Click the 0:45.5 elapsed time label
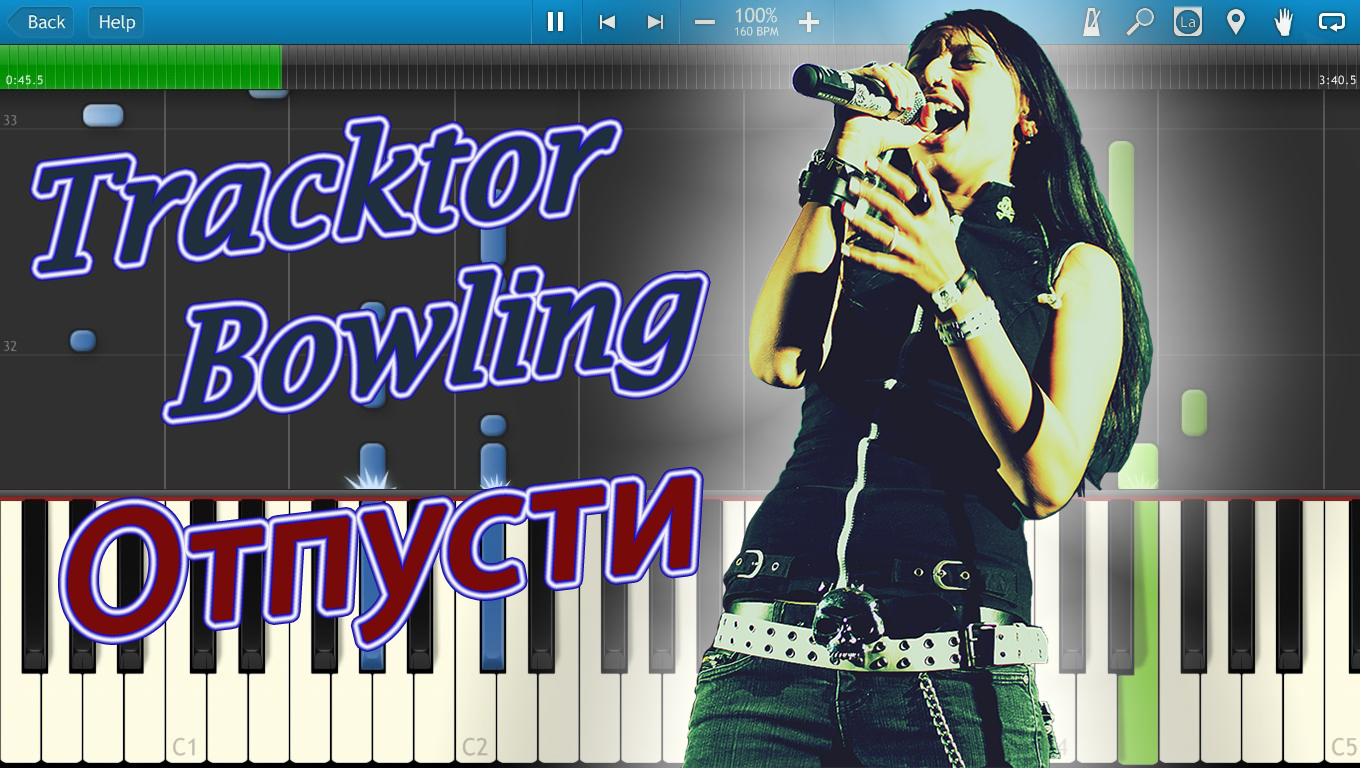 [24, 80]
